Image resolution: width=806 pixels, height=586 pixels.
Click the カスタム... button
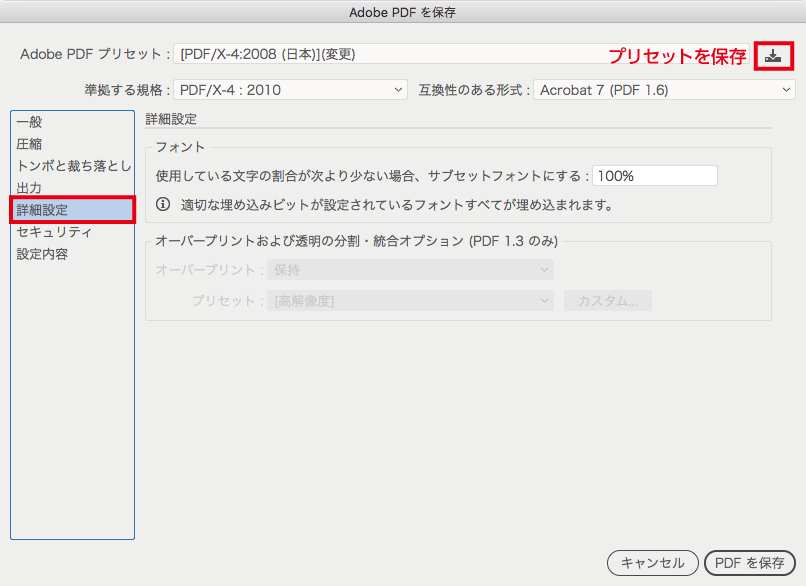point(608,301)
